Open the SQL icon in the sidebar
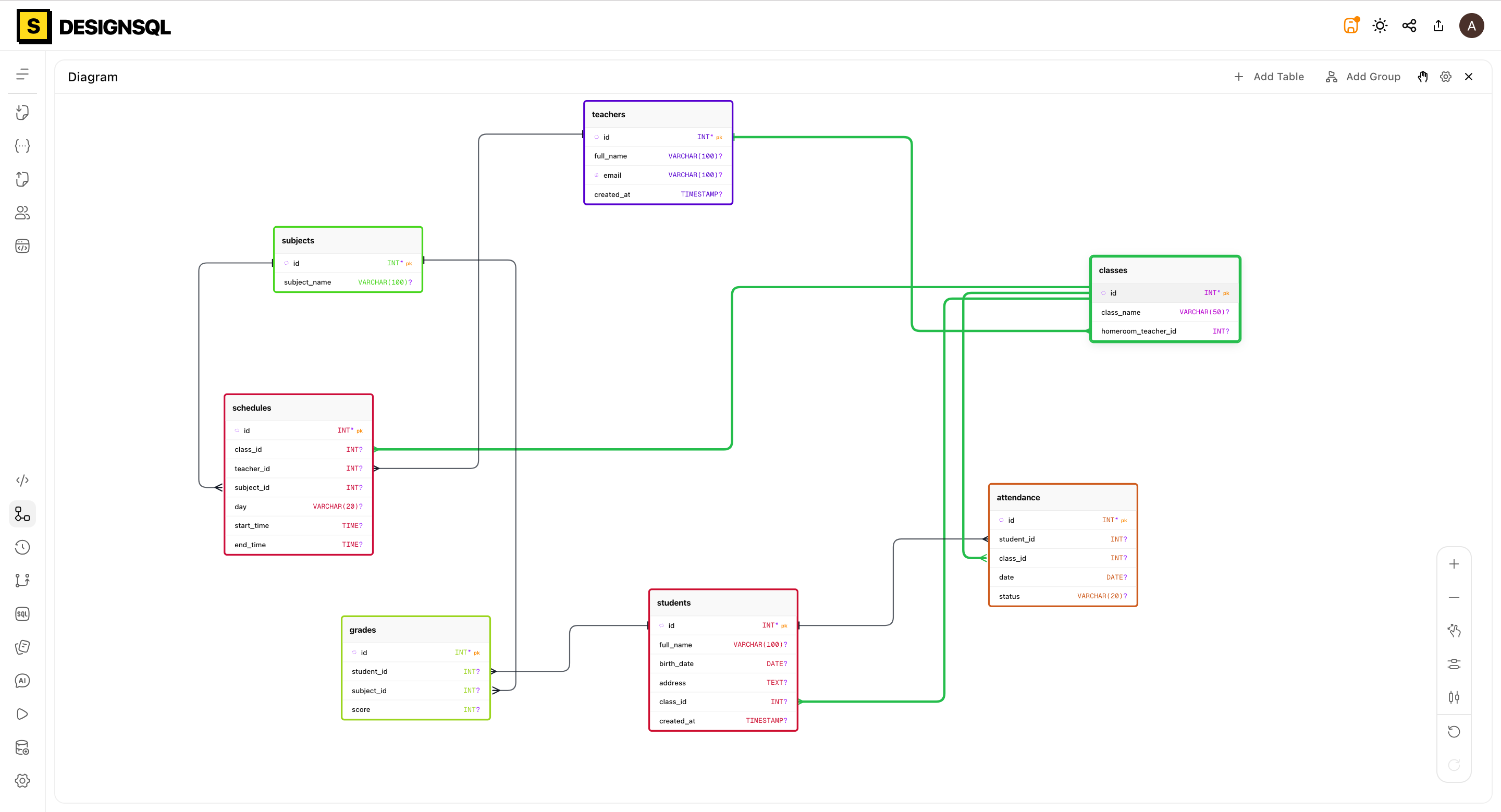 pyautogui.click(x=22, y=614)
